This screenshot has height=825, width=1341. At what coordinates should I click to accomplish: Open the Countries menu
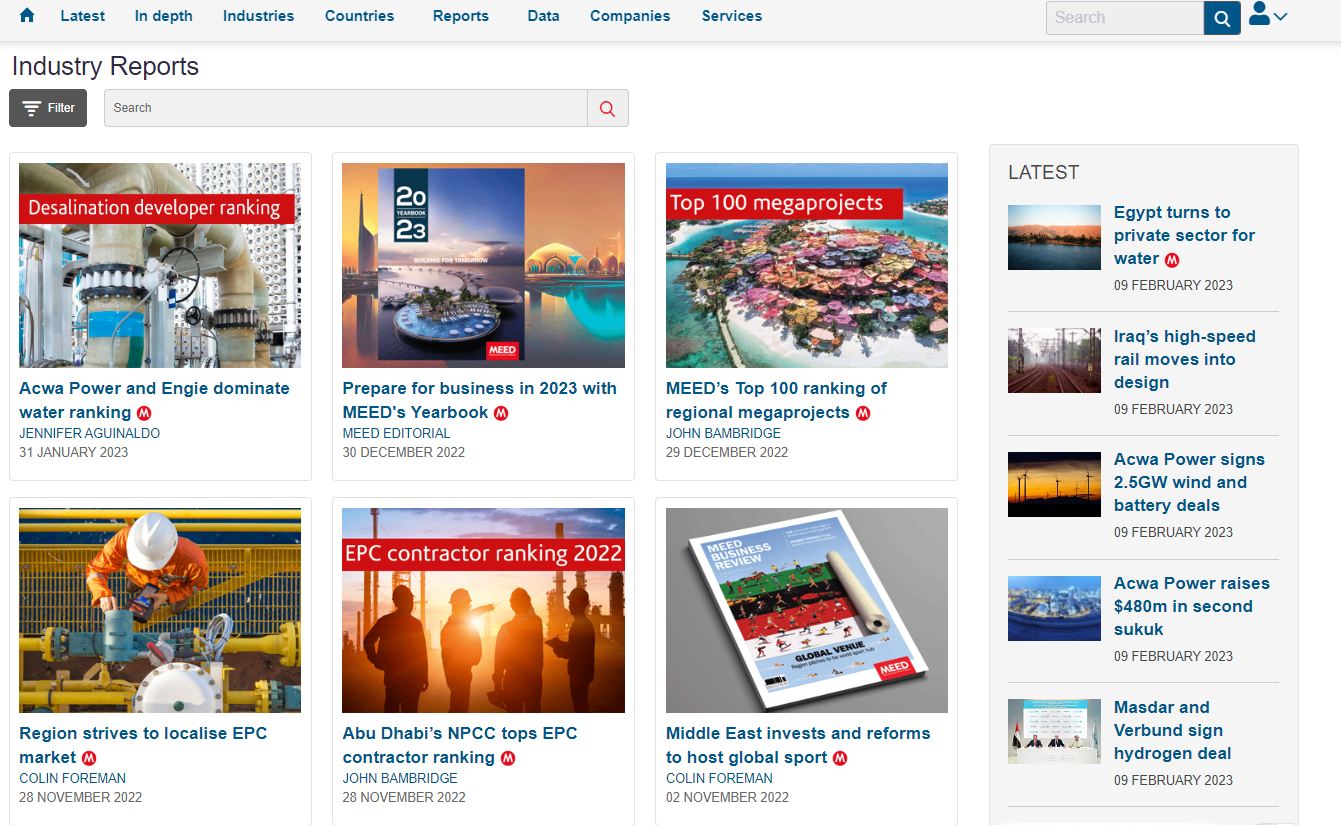point(359,16)
